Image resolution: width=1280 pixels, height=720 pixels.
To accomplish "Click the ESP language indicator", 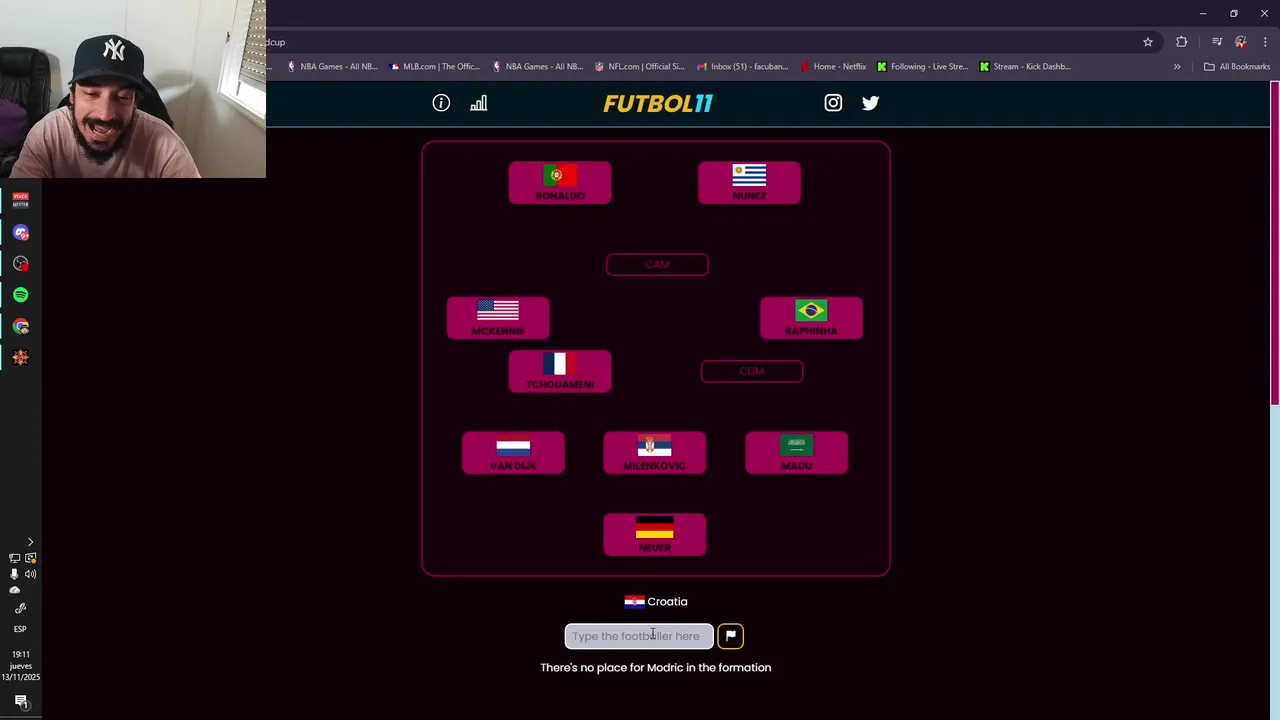I will 20,629.
